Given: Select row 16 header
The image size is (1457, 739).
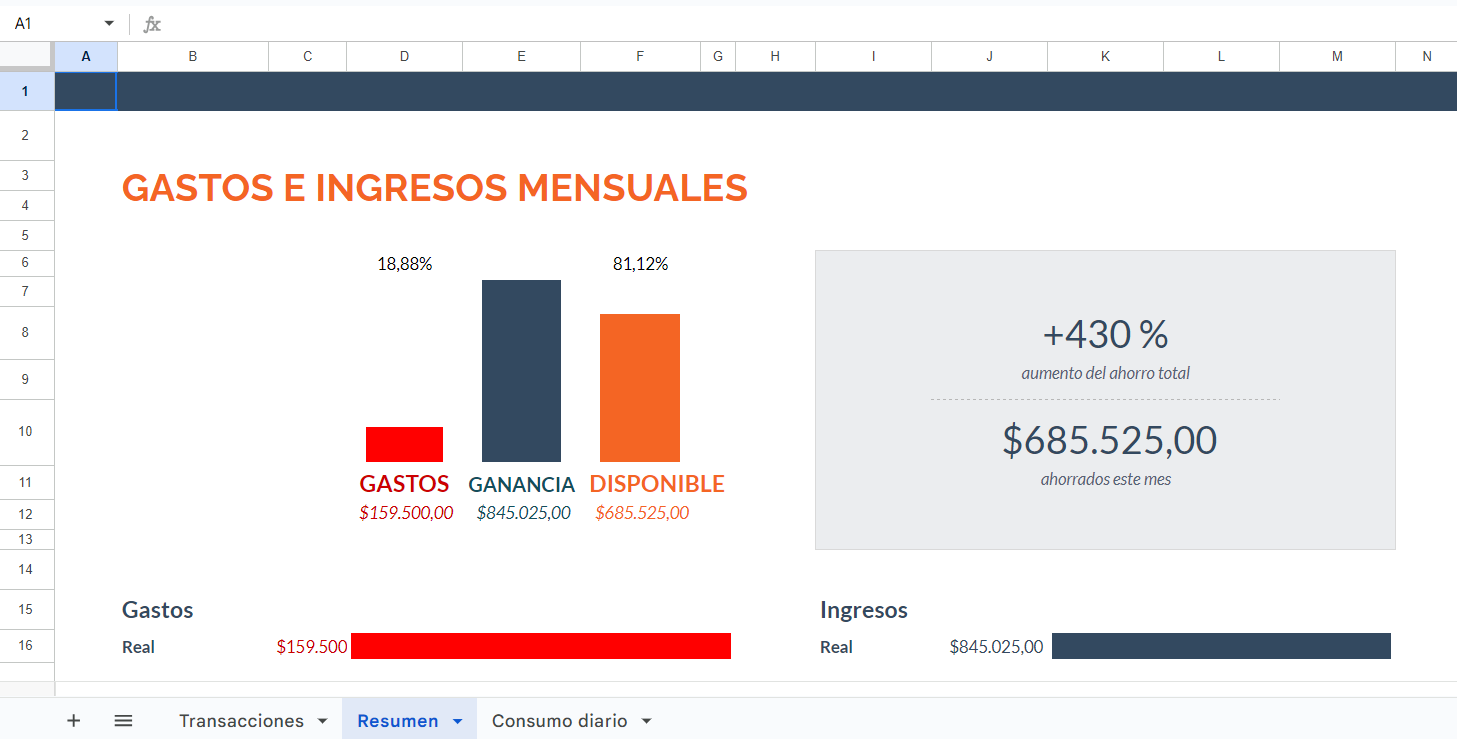Looking at the screenshot, I should coord(26,646).
